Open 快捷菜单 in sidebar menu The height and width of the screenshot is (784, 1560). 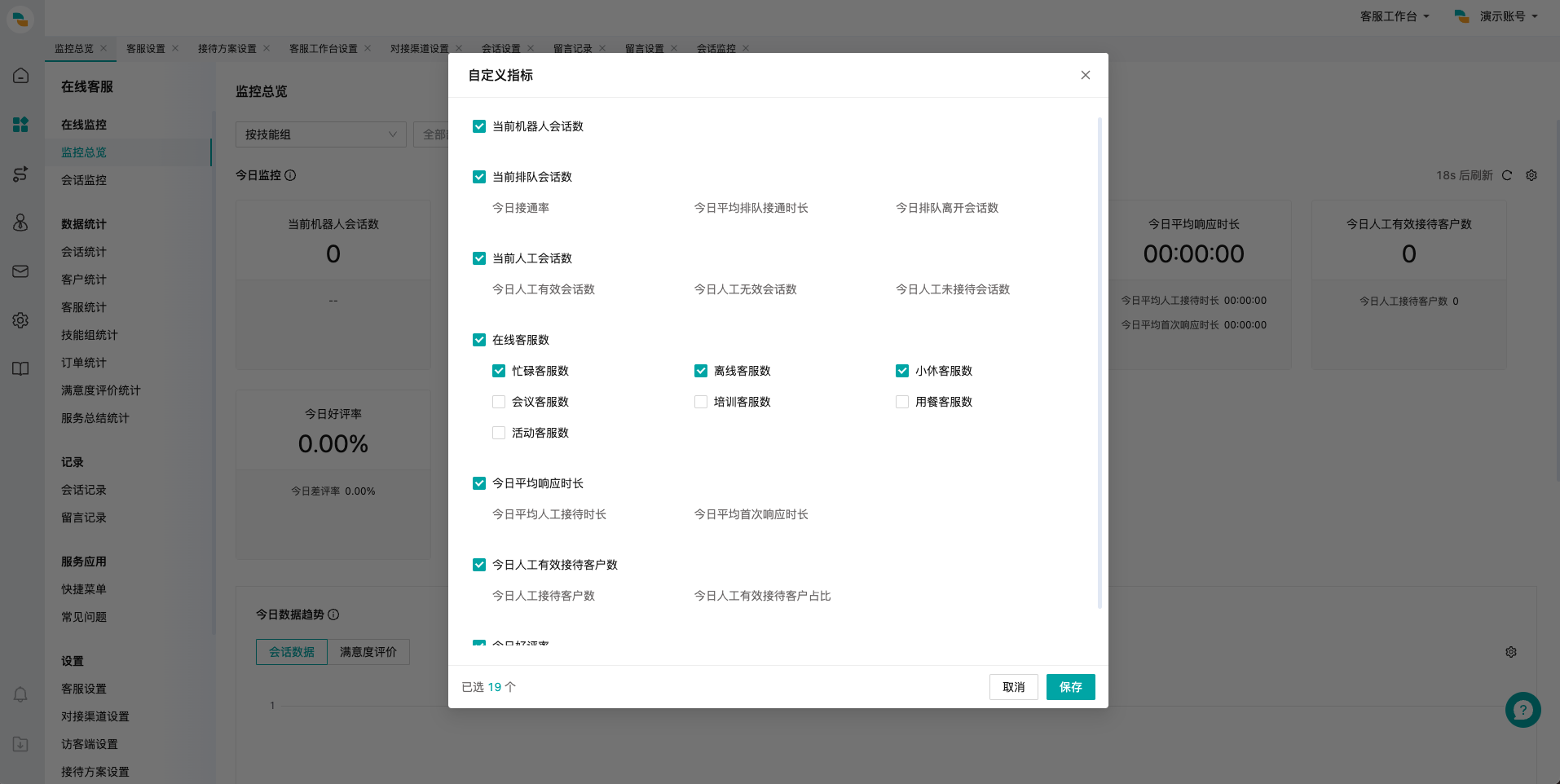(84, 589)
